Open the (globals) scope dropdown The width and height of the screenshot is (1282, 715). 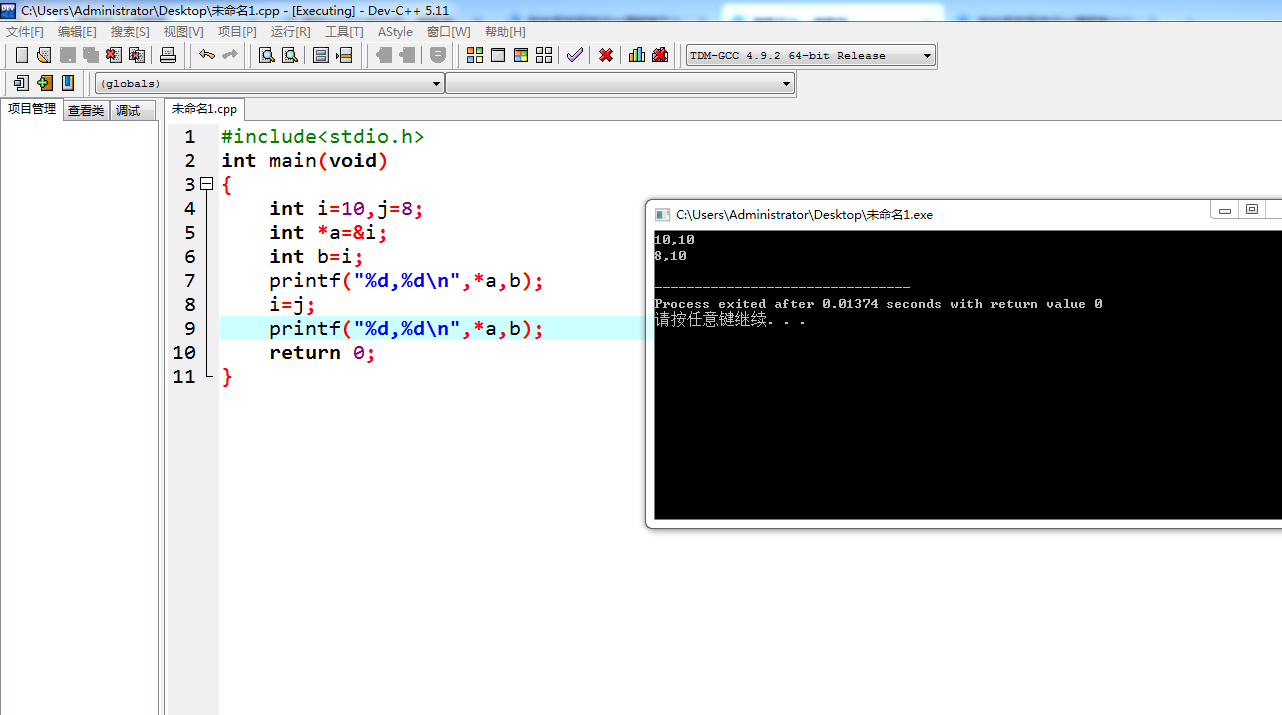tap(269, 84)
